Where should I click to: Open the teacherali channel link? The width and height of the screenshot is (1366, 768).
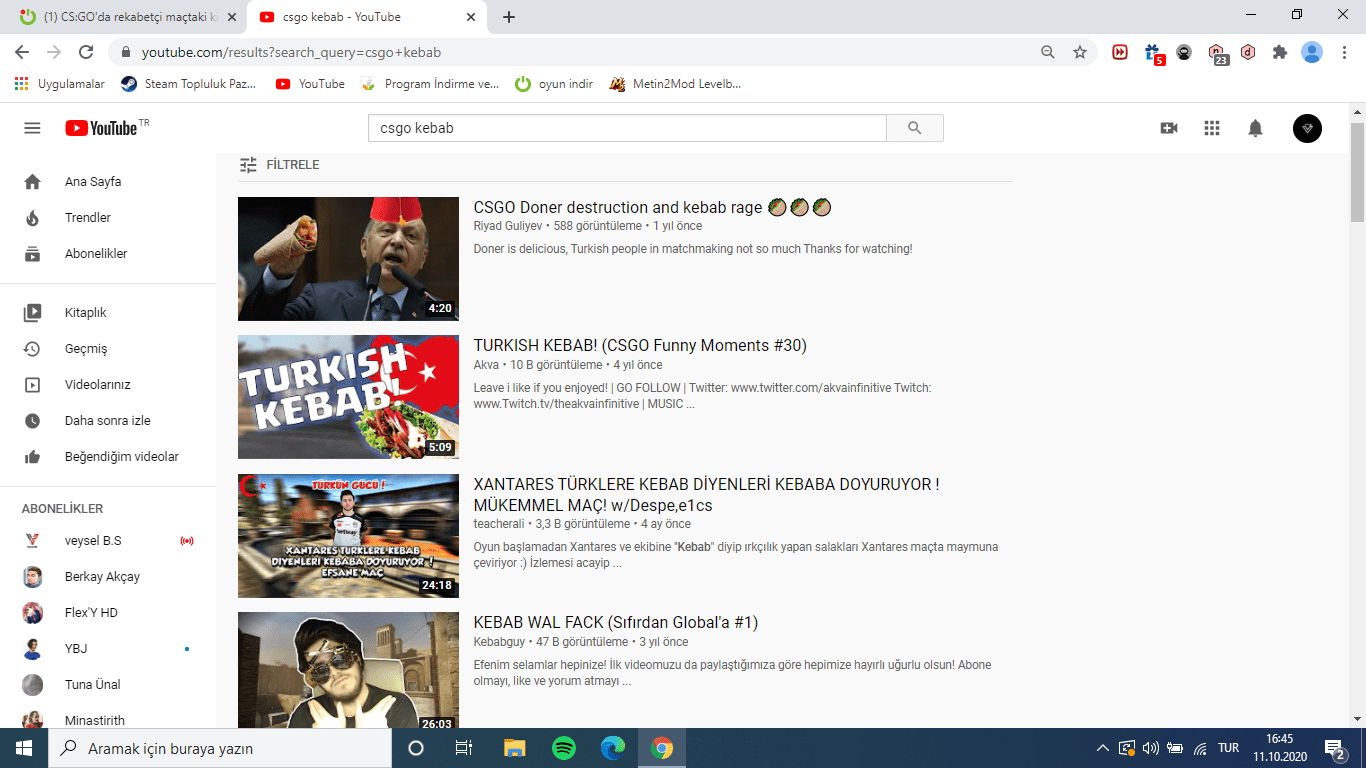click(499, 524)
